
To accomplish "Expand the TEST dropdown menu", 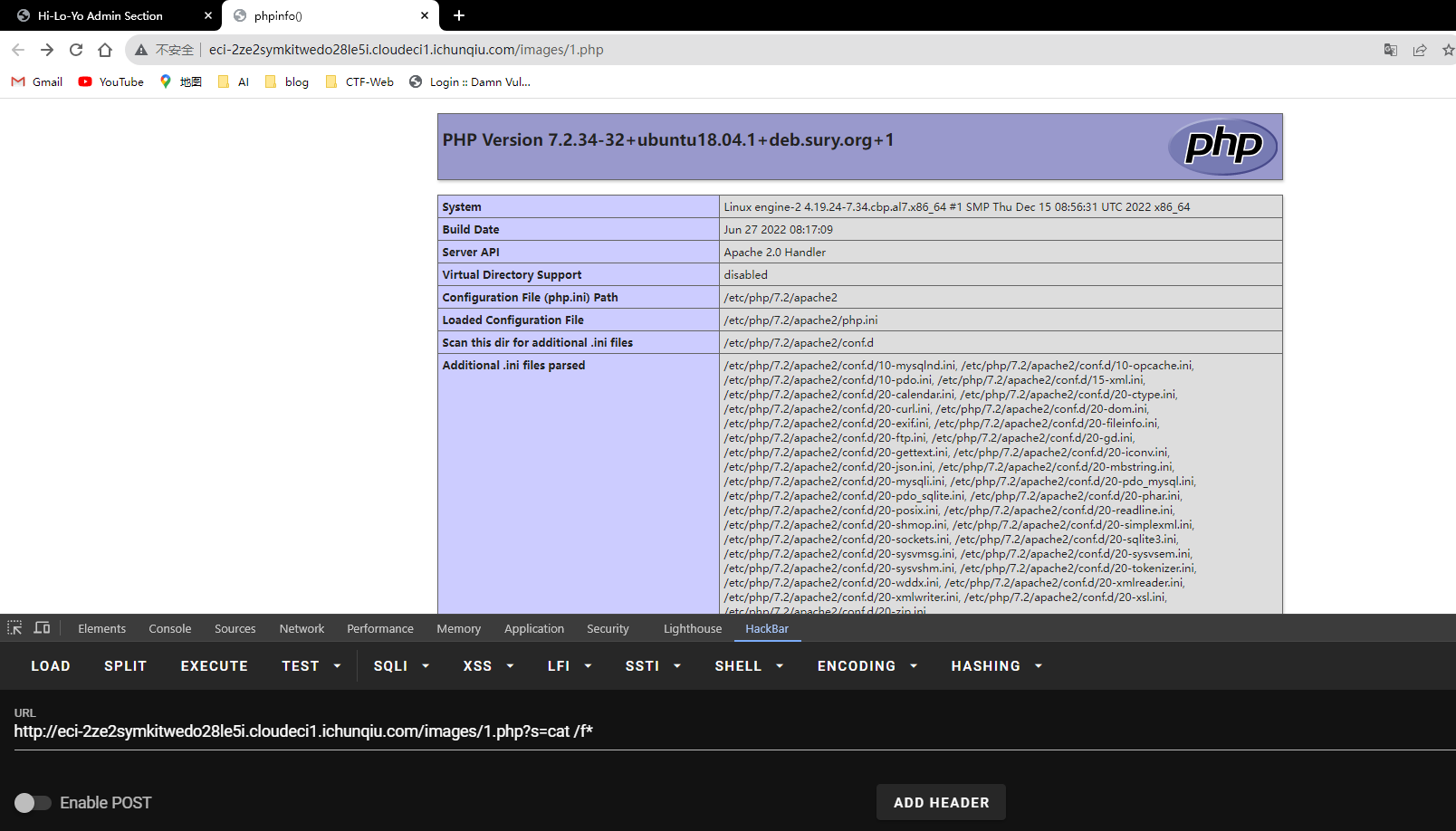I will tap(311, 666).
